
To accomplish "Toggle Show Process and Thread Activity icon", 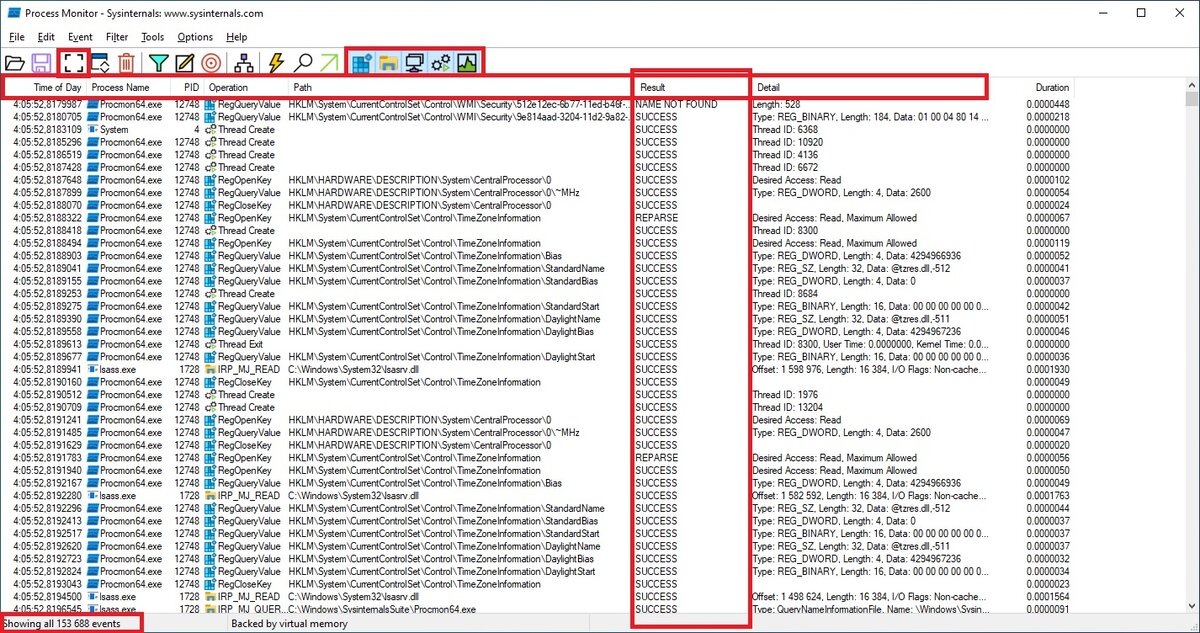I will point(441,63).
